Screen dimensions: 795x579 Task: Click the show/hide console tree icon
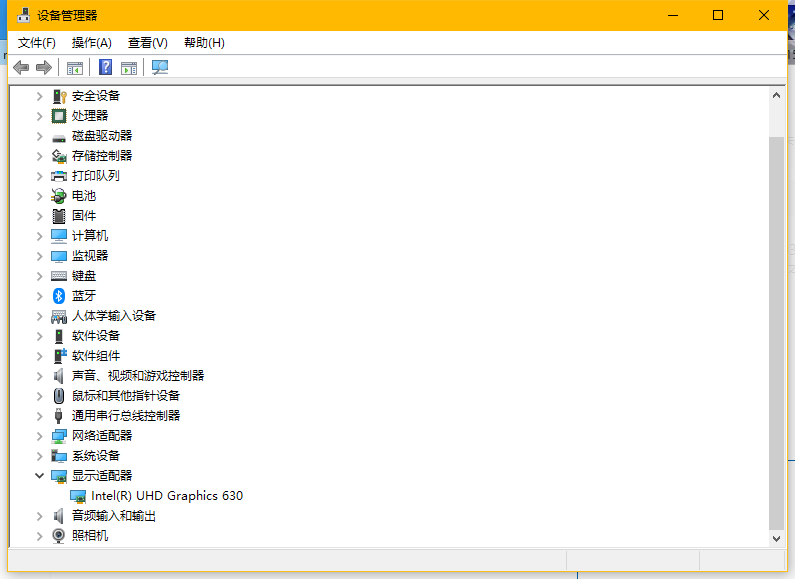tap(75, 67)
